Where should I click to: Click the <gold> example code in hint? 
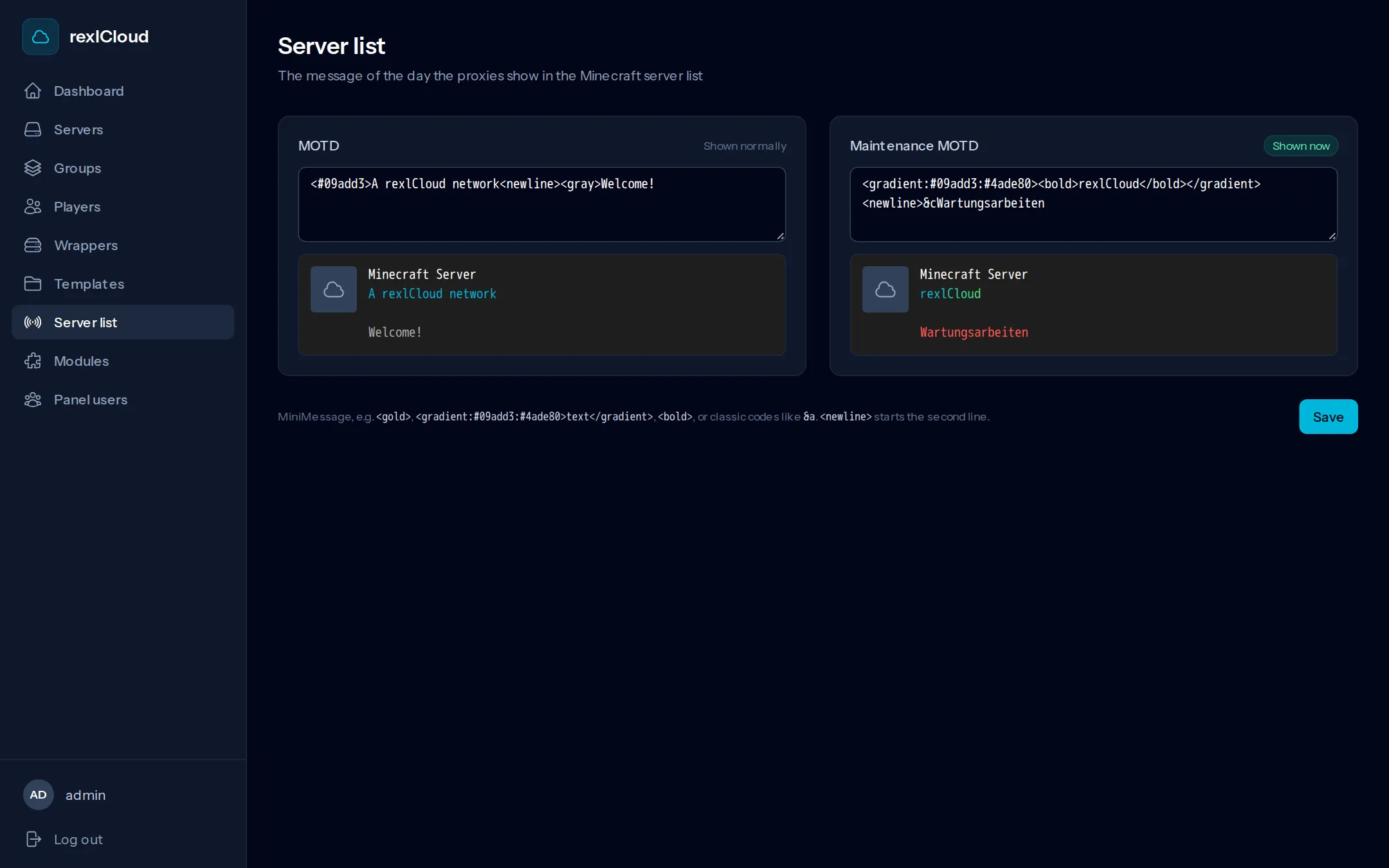[x=394, y=417]
